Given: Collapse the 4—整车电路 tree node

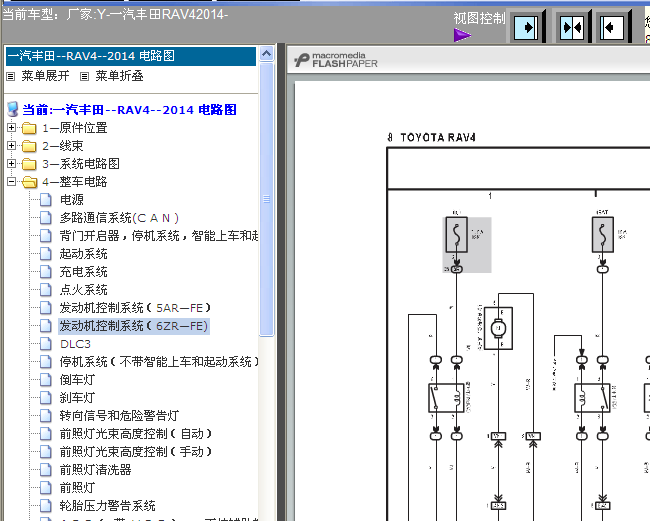Looking at the screenshot, I should (12, 182).
